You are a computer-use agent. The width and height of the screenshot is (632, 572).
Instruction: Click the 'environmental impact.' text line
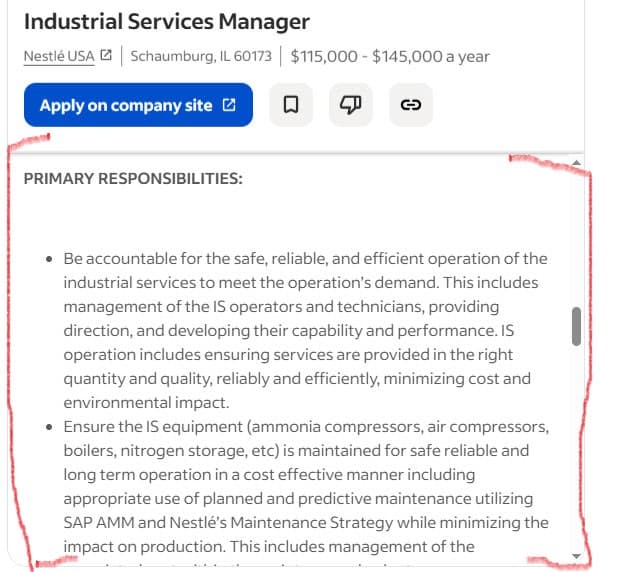tap(146, 402)
